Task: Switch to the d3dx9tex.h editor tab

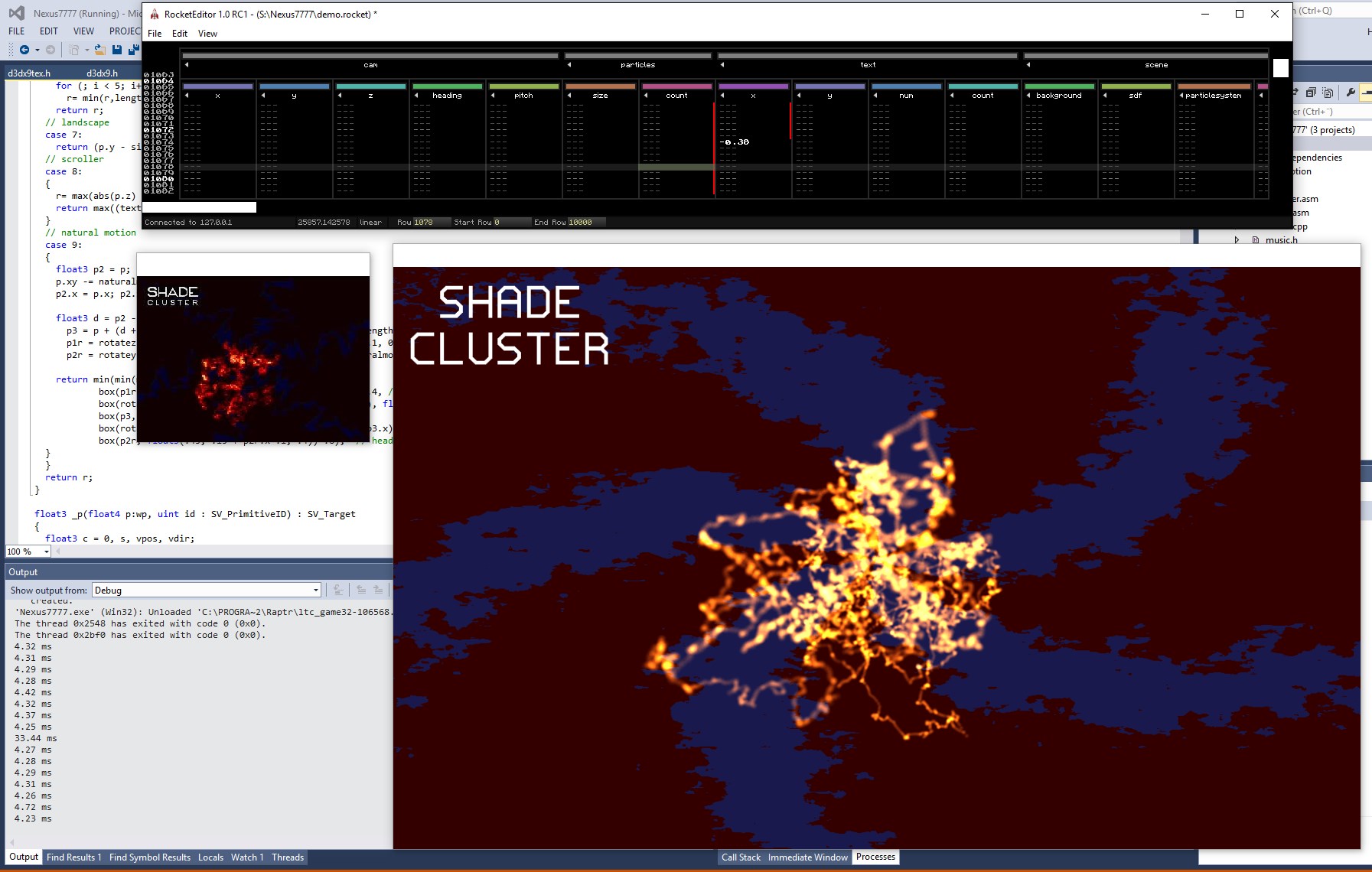Action: point(29,73)
